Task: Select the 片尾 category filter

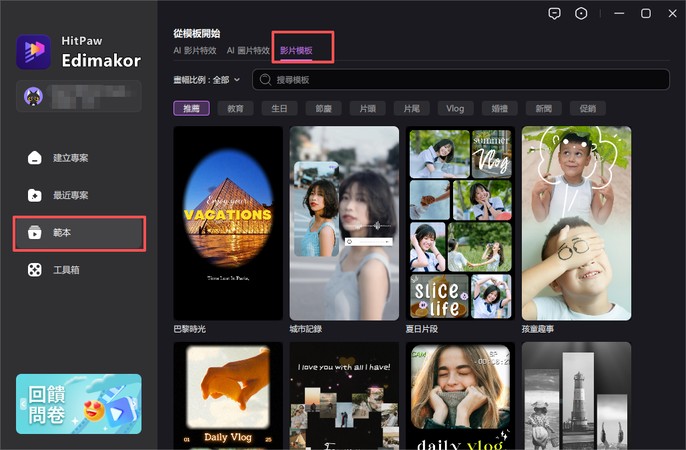Action: [412, 108]
